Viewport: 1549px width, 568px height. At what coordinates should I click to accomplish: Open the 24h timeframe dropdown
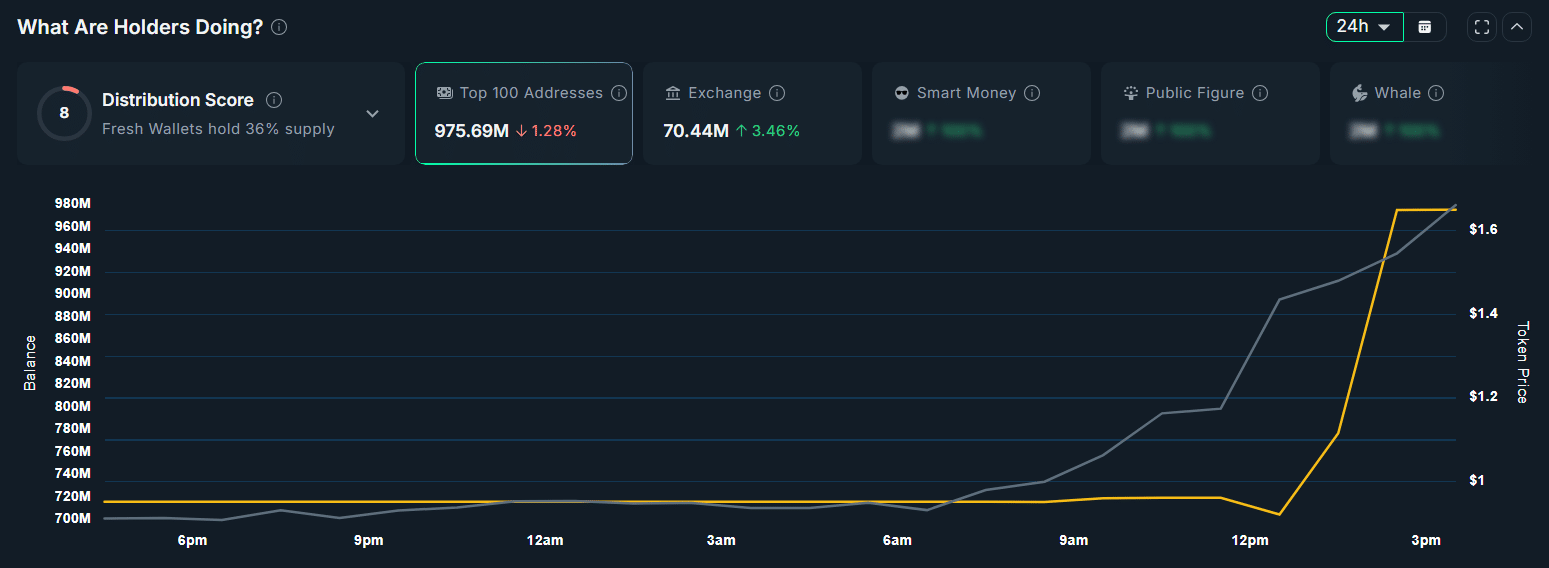pos(1364,27)
